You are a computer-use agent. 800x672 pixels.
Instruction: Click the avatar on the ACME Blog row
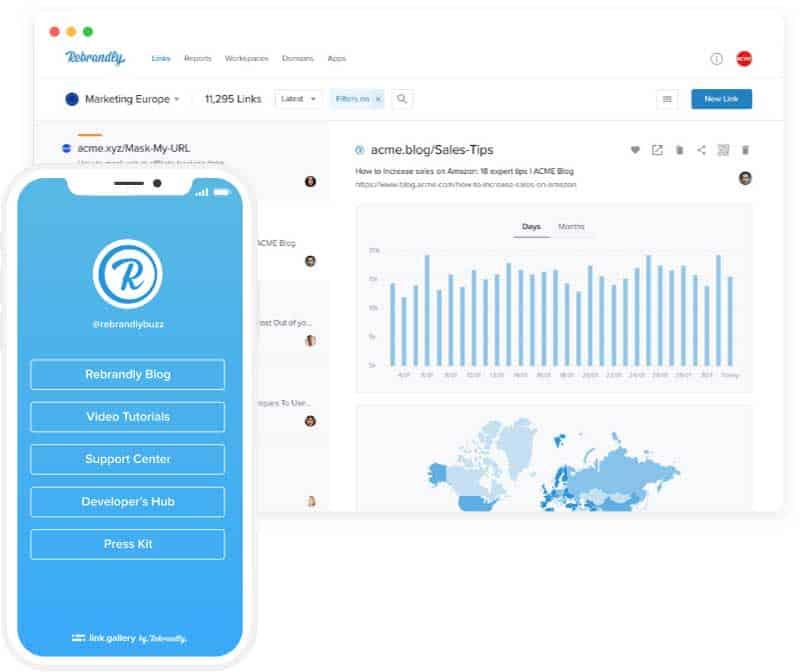(x=310, y=261)
